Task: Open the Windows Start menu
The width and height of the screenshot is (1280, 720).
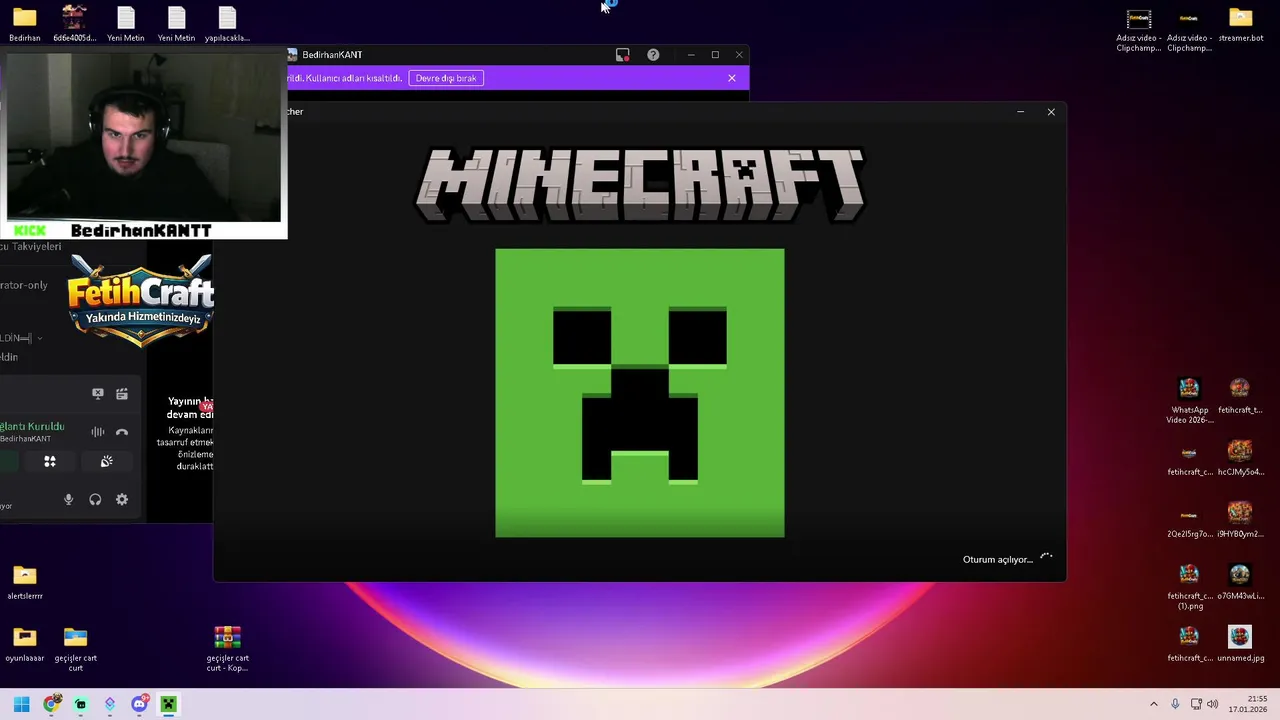Action: tap(22, 704)
